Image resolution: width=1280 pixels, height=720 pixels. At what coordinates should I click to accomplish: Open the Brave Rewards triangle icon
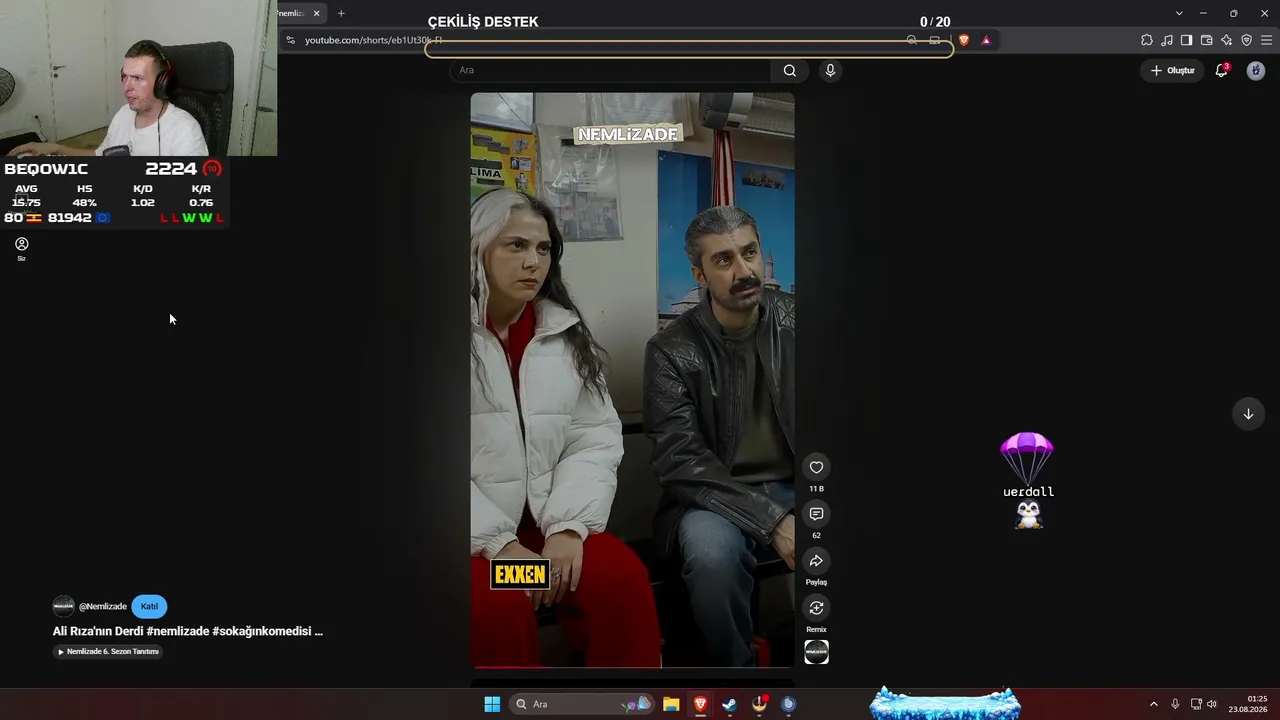pyautogui.click(x=986, y=40)
